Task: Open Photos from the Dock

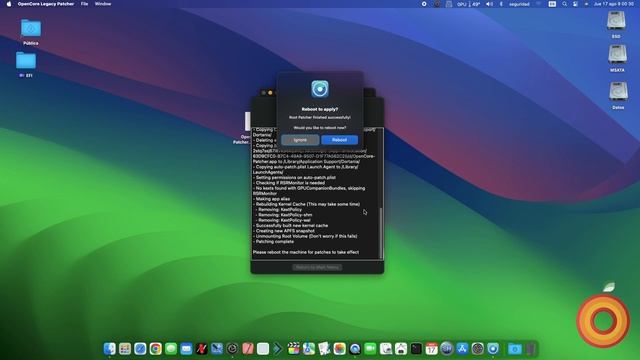Action: point(340,349)
